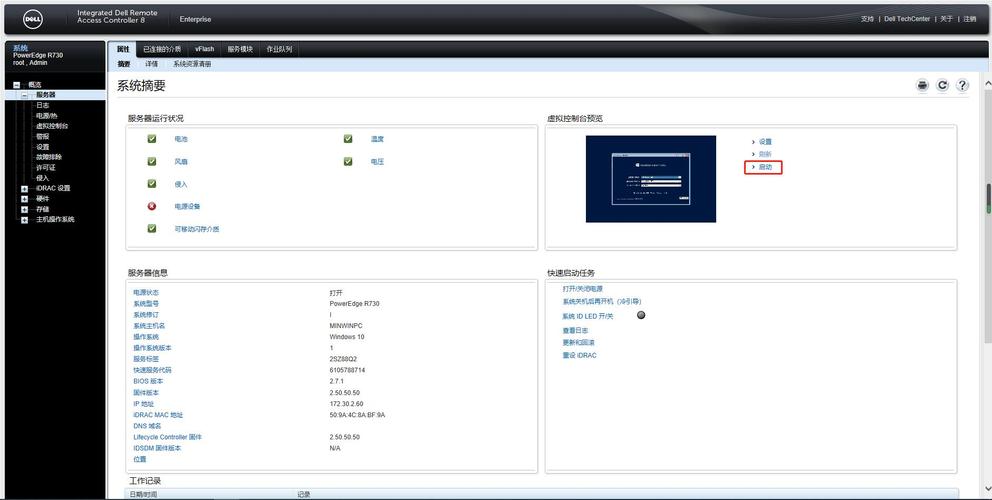Screen dimensions: 992x500
Task: Click the virtual console preview thumbnail
Action: (651, 179)
